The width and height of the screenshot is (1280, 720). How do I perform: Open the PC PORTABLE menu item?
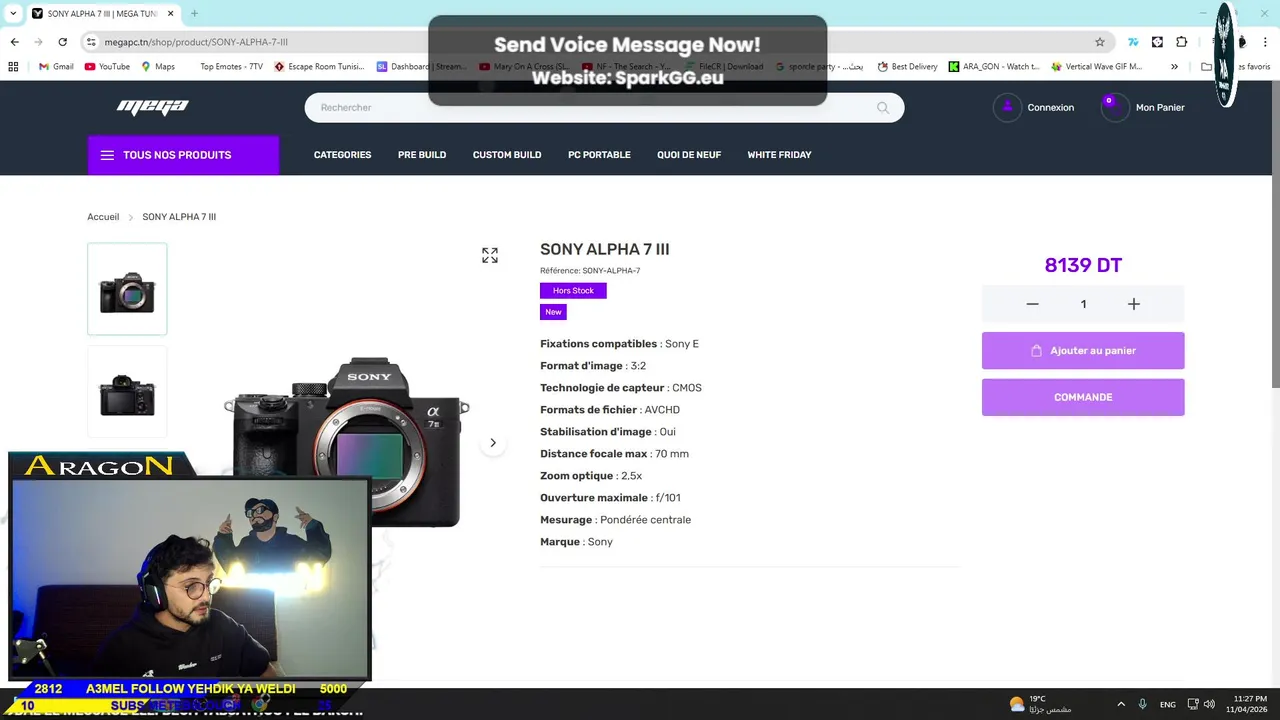point(599,155)
